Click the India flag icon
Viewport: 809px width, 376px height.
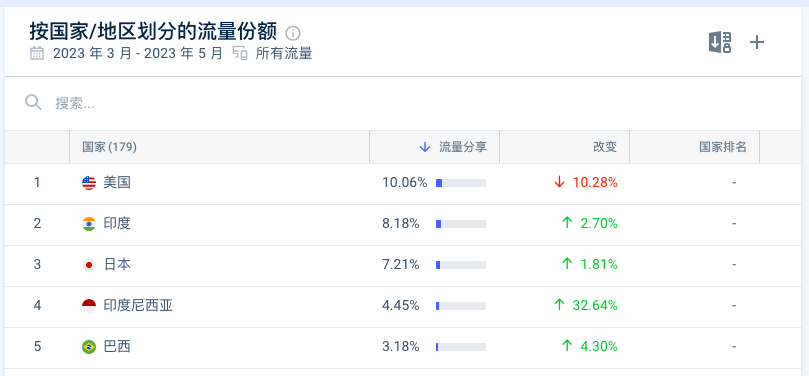click(x=89, y=224)
